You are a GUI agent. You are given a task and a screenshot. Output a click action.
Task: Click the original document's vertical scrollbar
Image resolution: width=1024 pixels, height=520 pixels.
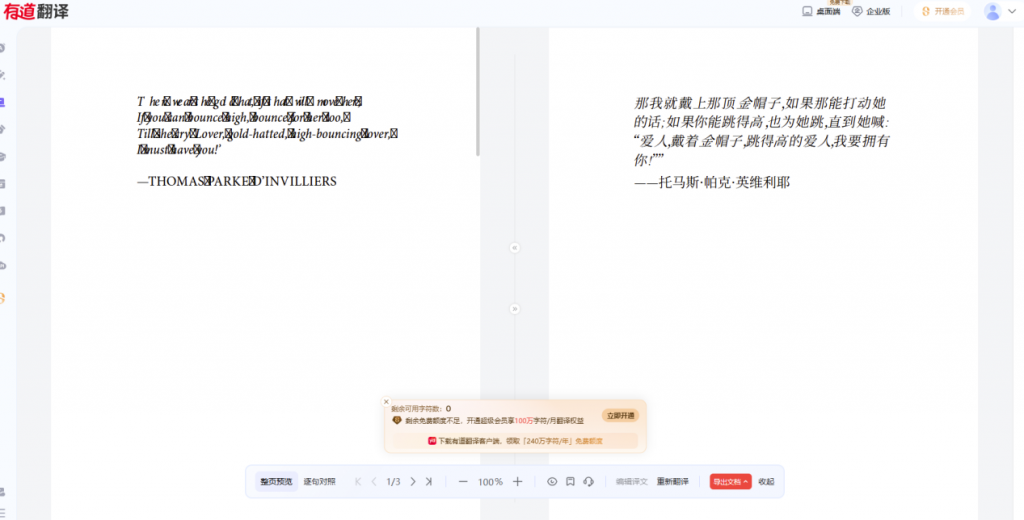478,91
